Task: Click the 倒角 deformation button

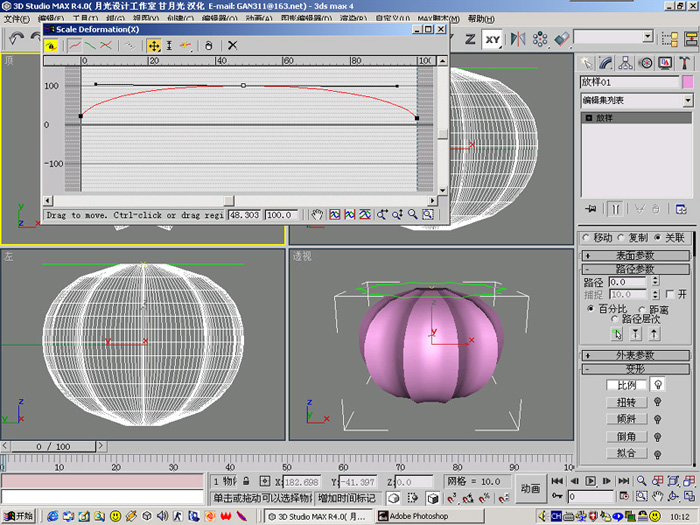Action: pos(626,437)
